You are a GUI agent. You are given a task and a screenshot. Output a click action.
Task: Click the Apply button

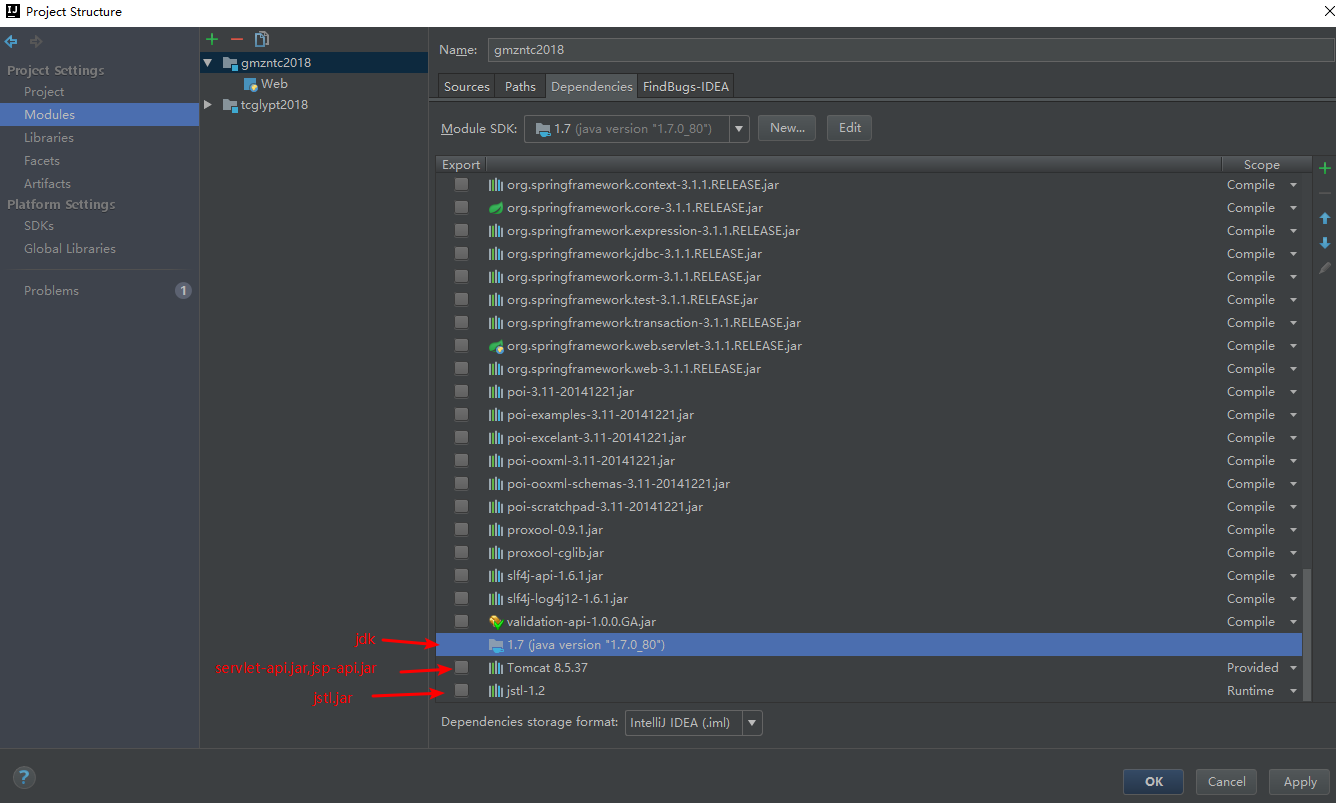point(1300,782)
